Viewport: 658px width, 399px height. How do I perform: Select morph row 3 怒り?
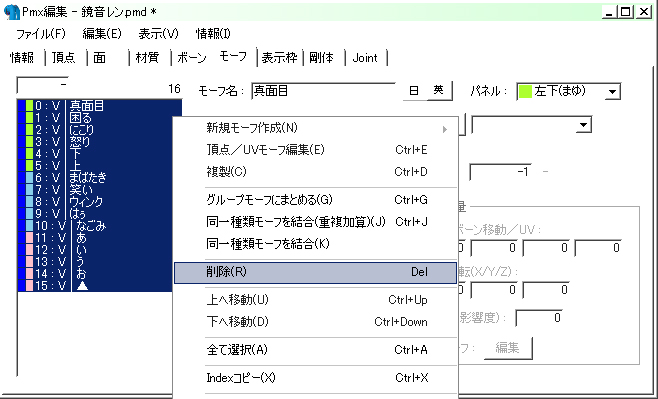pyautogui.click(x=95, y=141)
